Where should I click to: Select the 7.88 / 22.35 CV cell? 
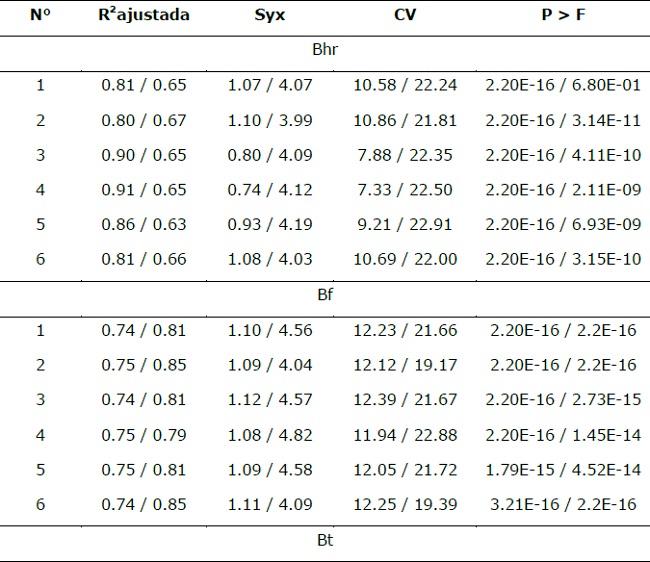(x=405, y=155)
